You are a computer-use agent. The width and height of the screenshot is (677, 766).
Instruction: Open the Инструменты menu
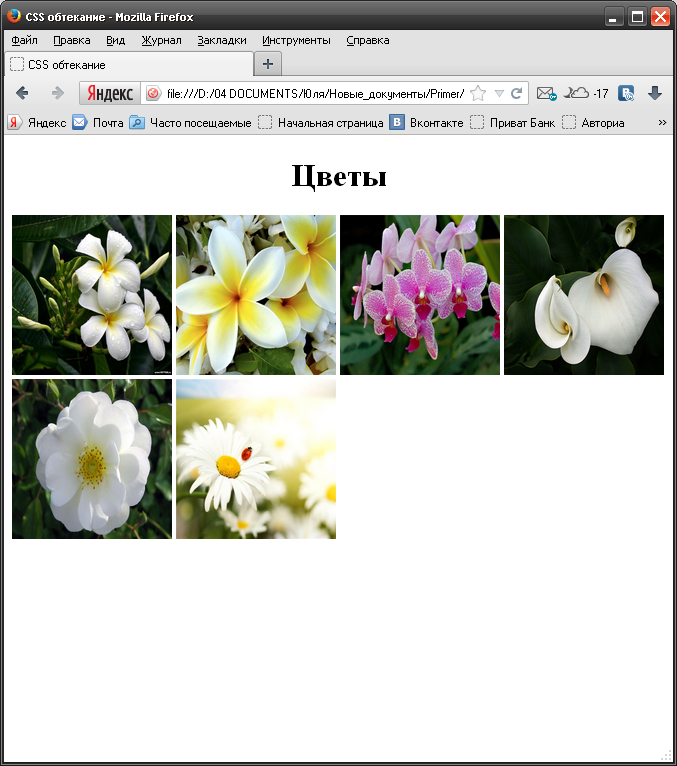[296, 40]
